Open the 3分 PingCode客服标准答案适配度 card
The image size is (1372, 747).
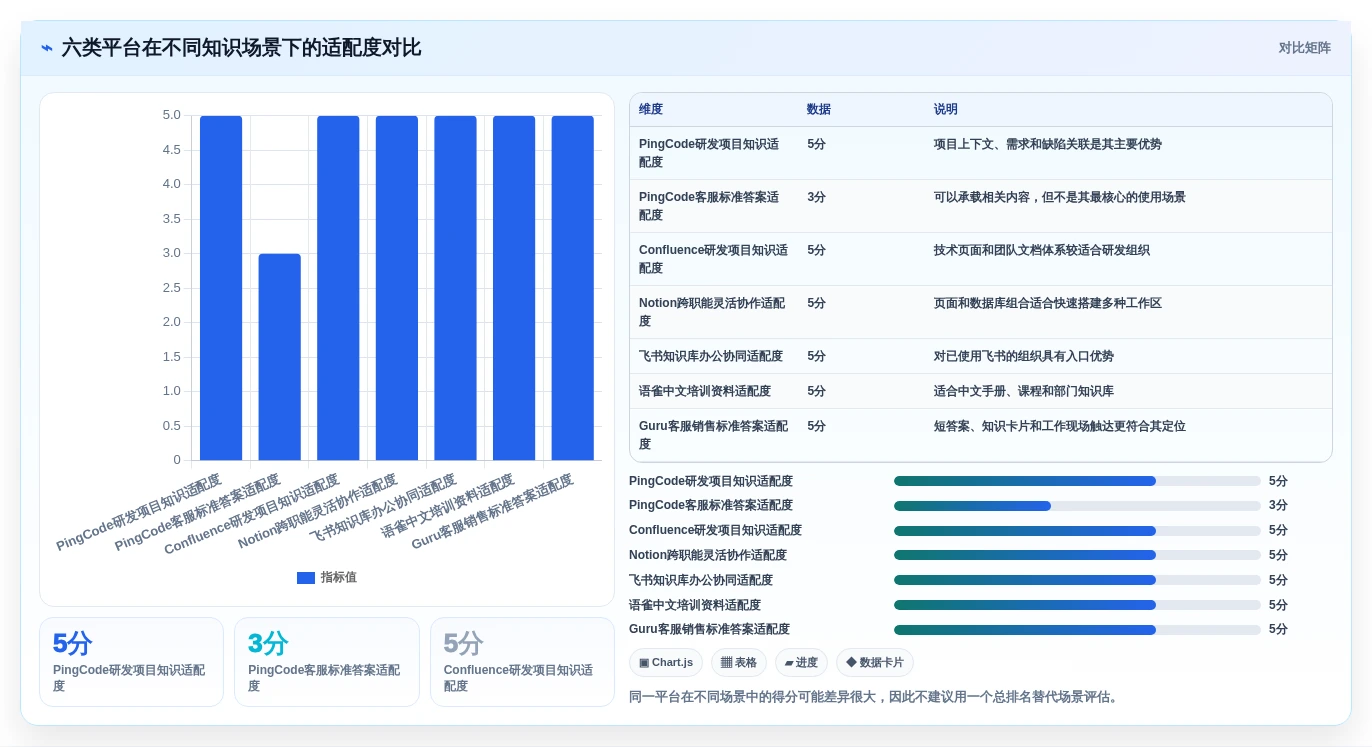(326, 662)
